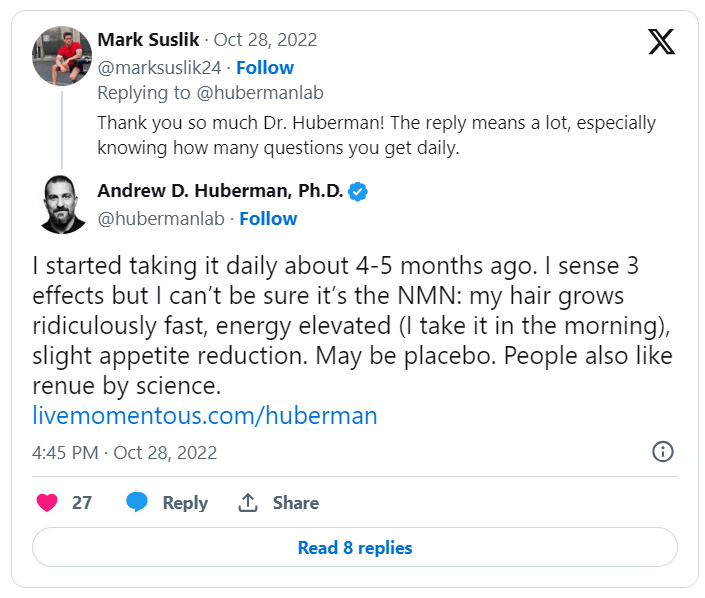
Task: Open the livemomentous.com/huberman link
Action: click(205, 416)
